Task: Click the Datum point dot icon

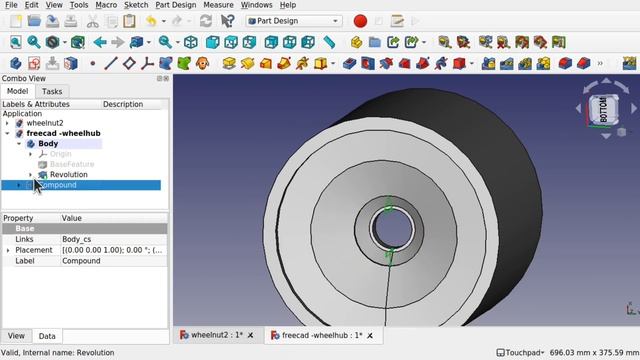Action: (x=93, y=63)
